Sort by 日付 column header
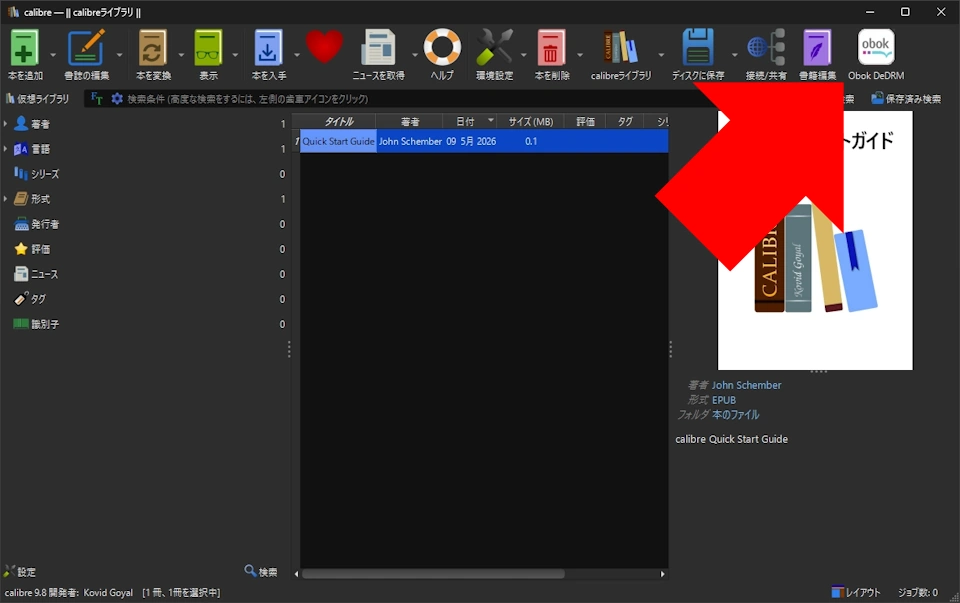960x603 pixels. pyautogui.click(x=469, y=121)
